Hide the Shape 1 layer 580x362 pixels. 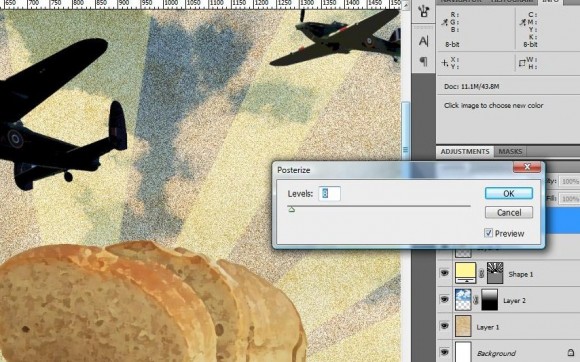coord(444,273)
